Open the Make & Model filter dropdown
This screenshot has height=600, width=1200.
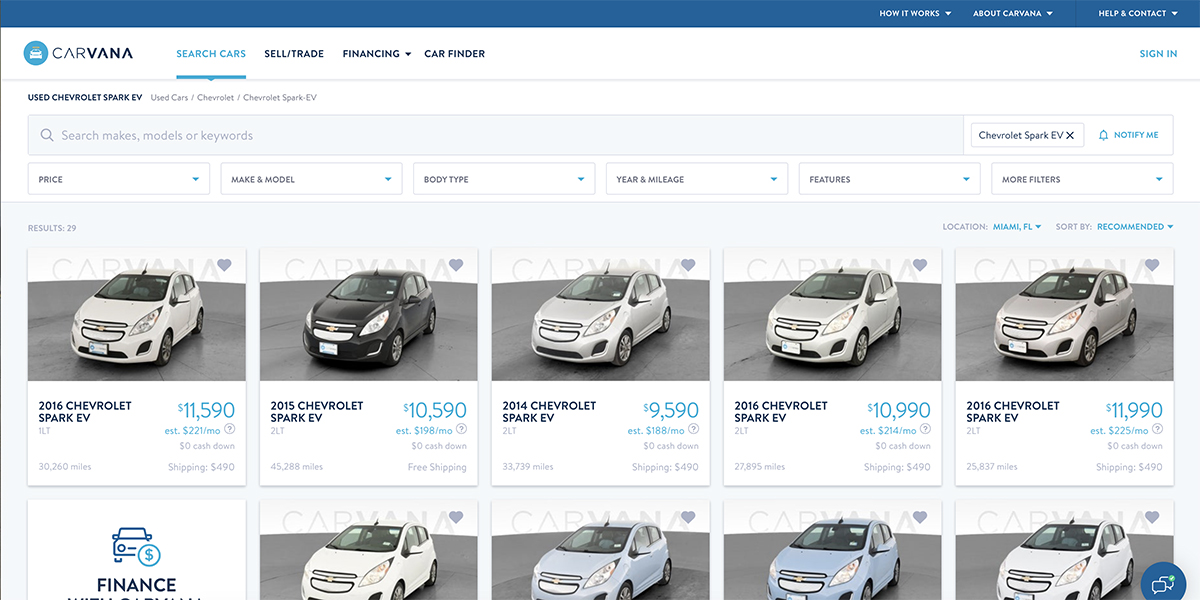click(x=312, y=179)
